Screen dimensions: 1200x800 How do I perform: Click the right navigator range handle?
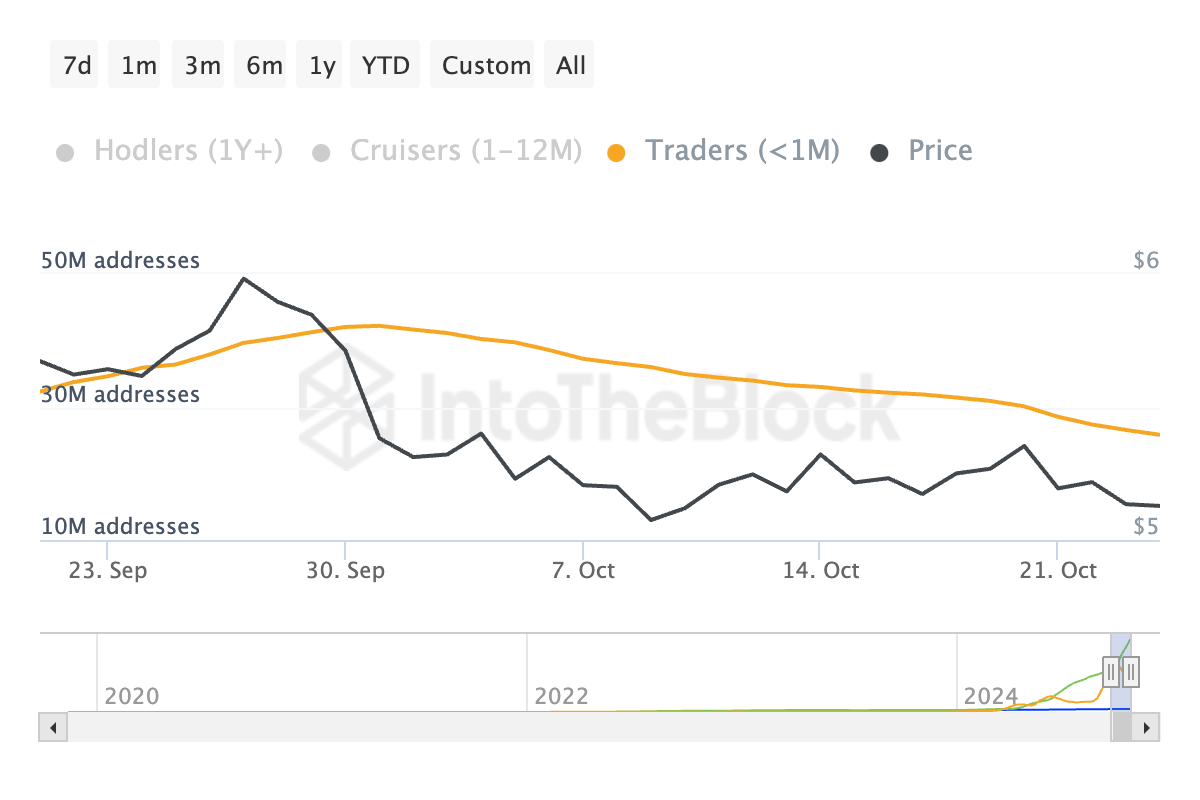(1132, 669)
